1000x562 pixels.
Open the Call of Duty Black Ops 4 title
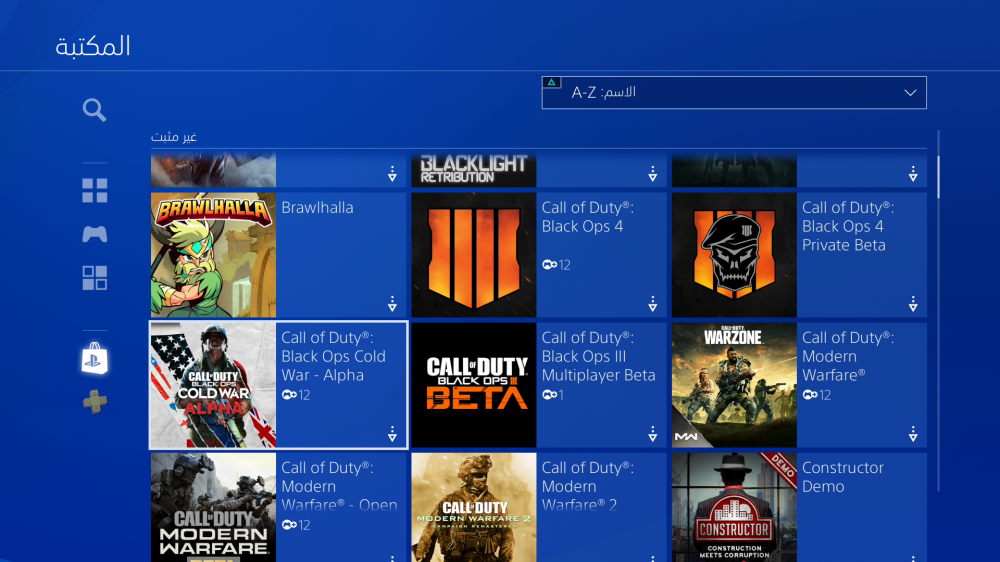point(587,217)
